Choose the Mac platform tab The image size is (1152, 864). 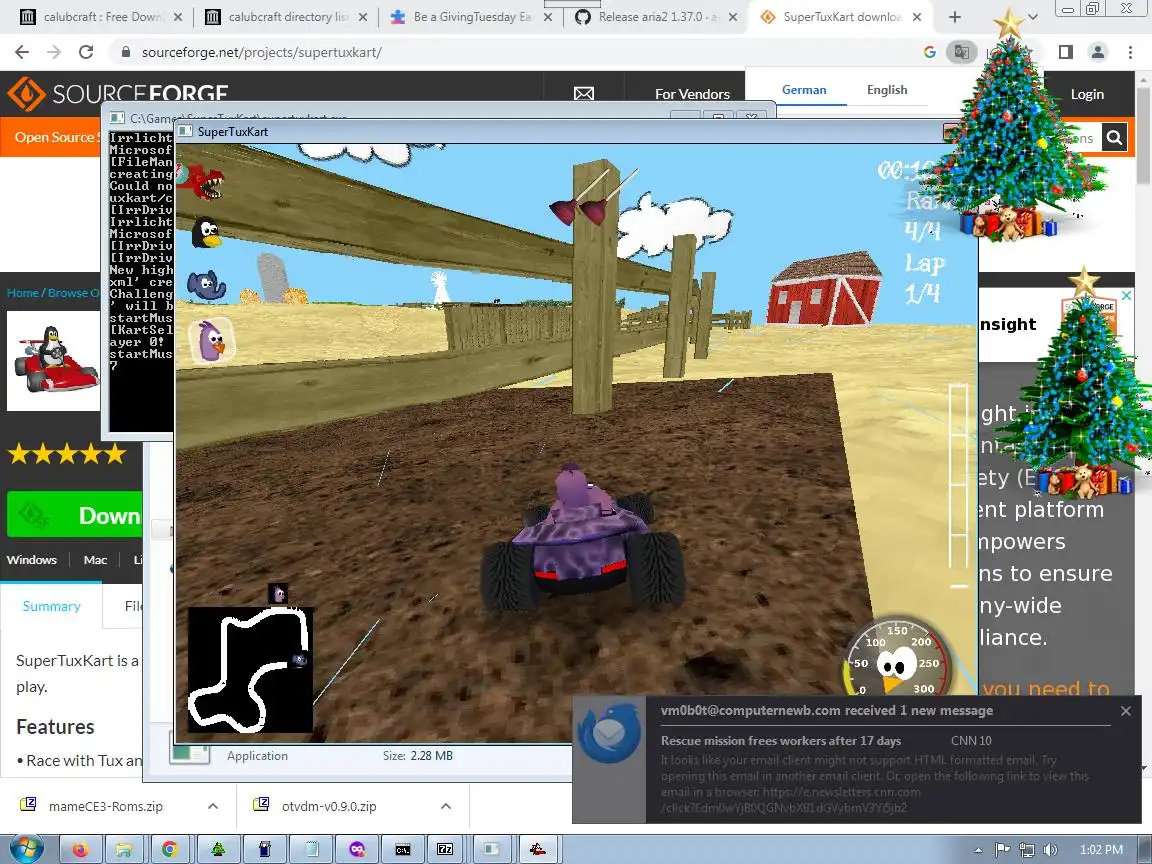96,560
